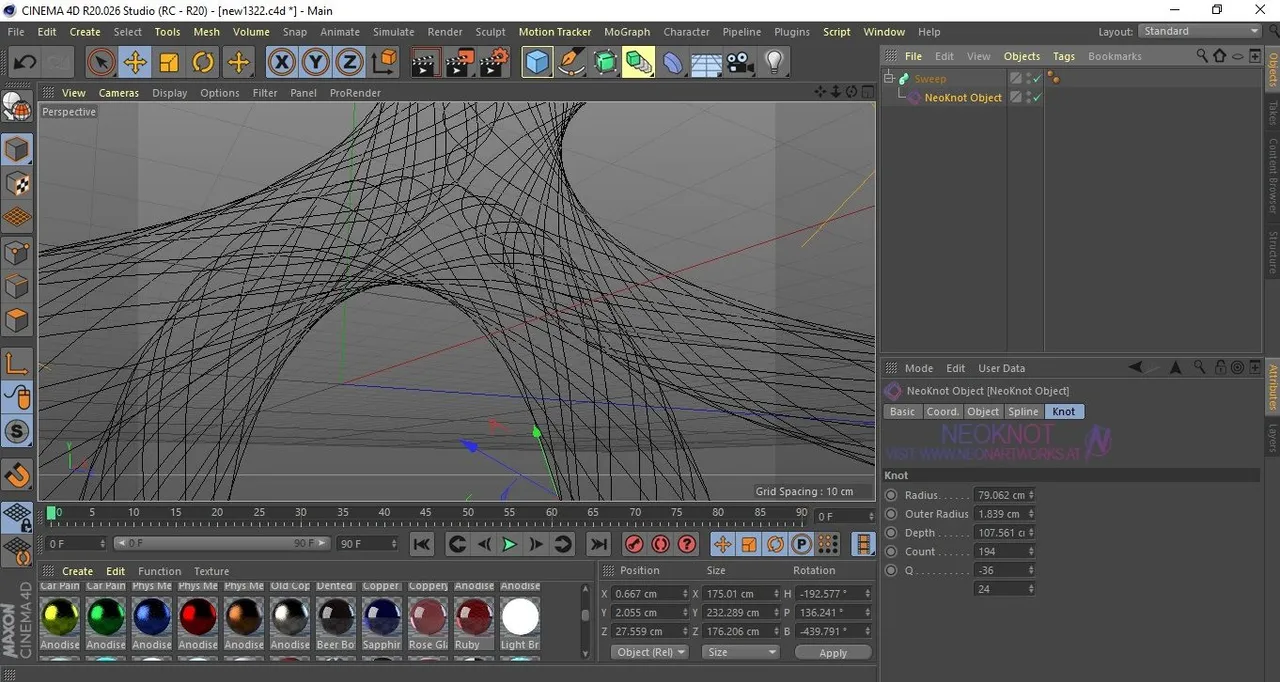Toggle the Point Level Animation P icon

[801, 544]
